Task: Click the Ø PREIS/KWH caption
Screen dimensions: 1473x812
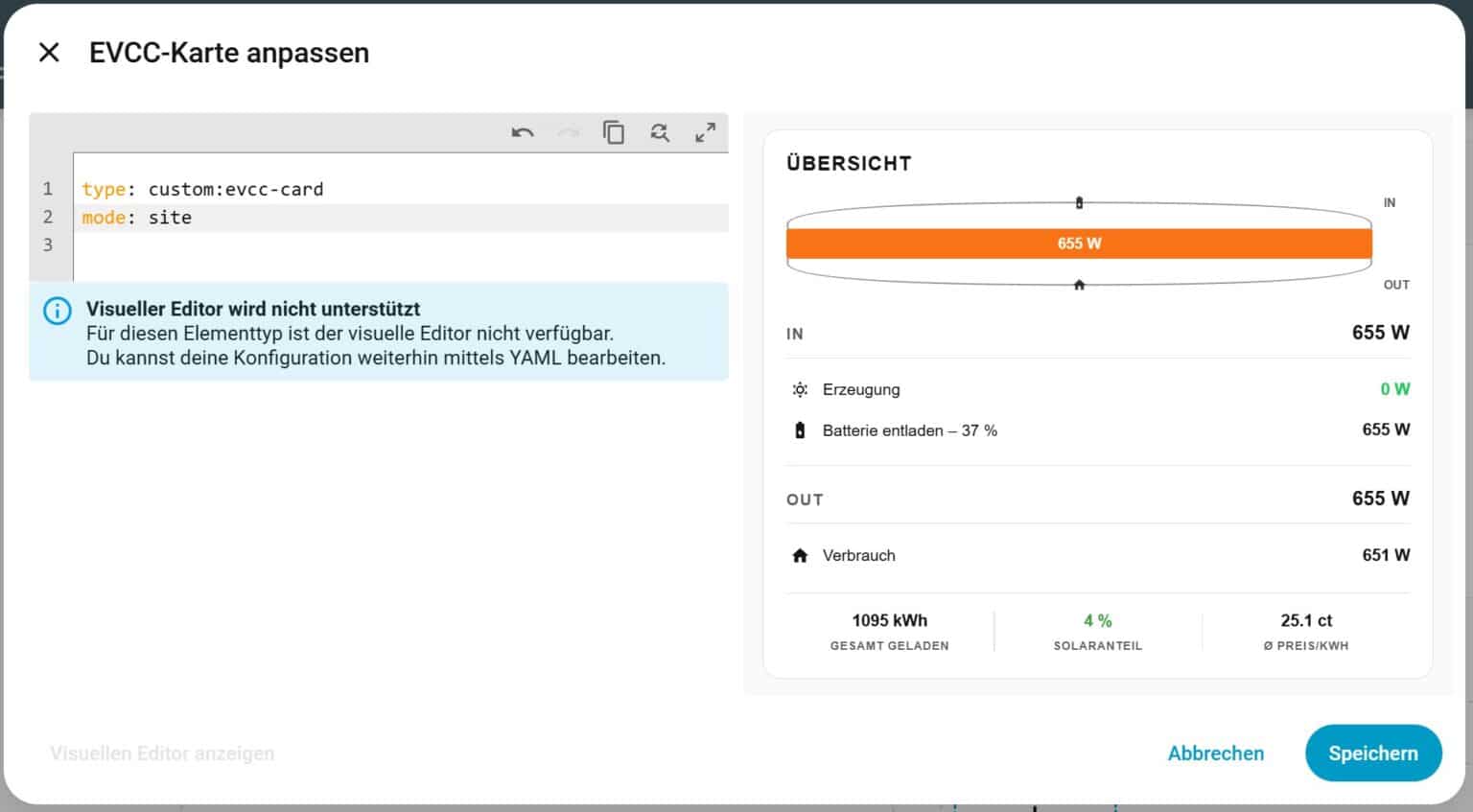Action: pyautogui.click(x=1306, y=646)
